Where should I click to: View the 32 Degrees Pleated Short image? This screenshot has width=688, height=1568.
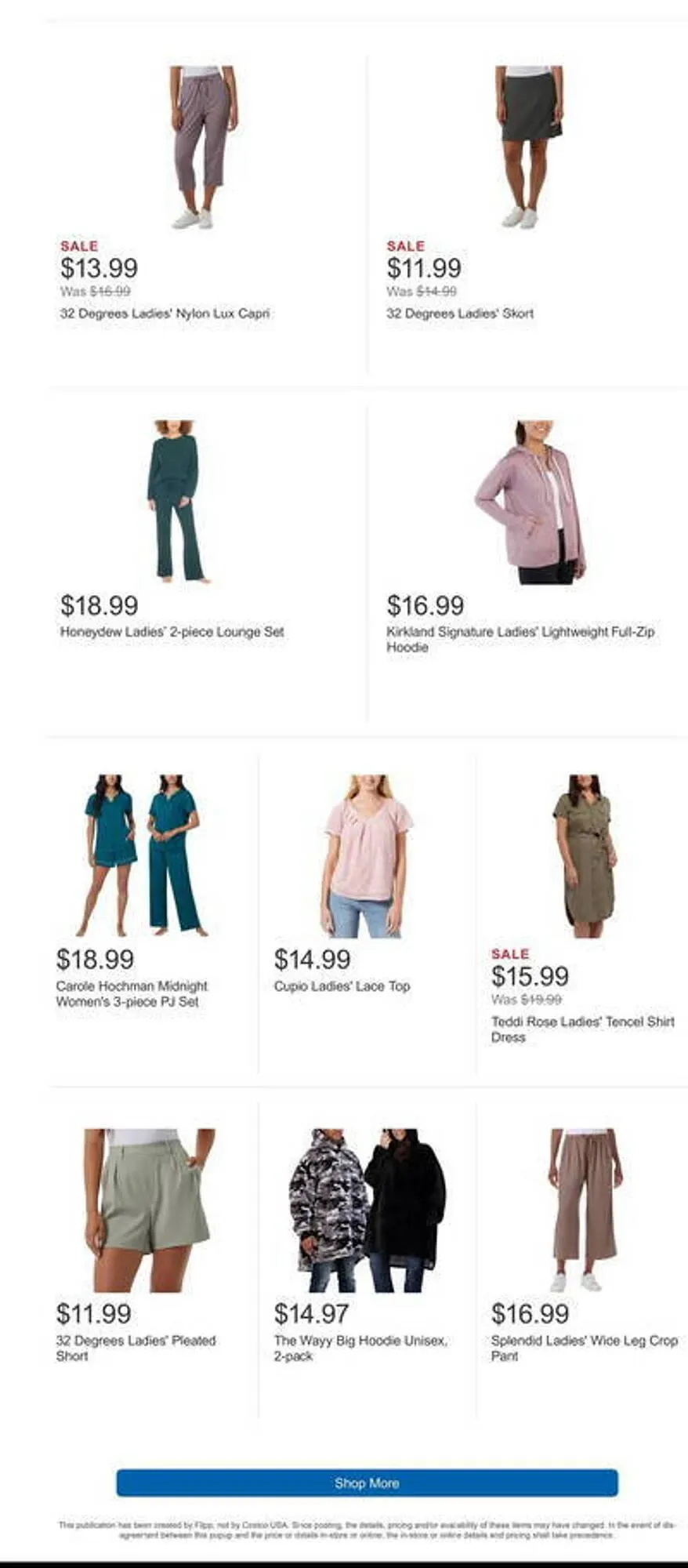[x=149, y=1210]
